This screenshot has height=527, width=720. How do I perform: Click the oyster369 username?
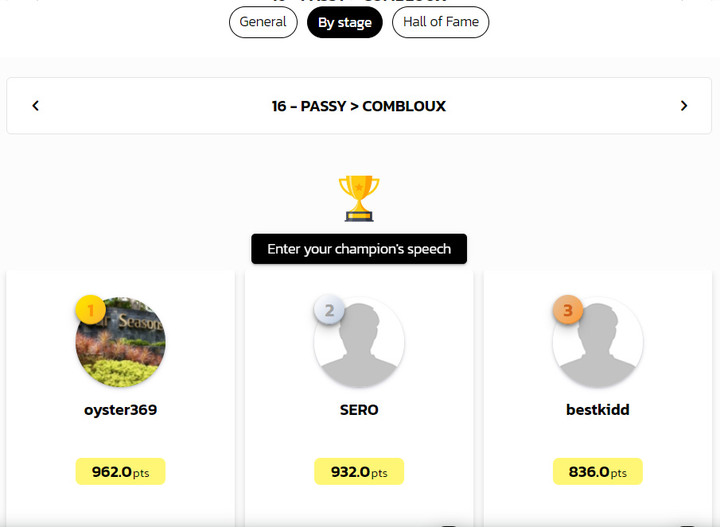120,409
